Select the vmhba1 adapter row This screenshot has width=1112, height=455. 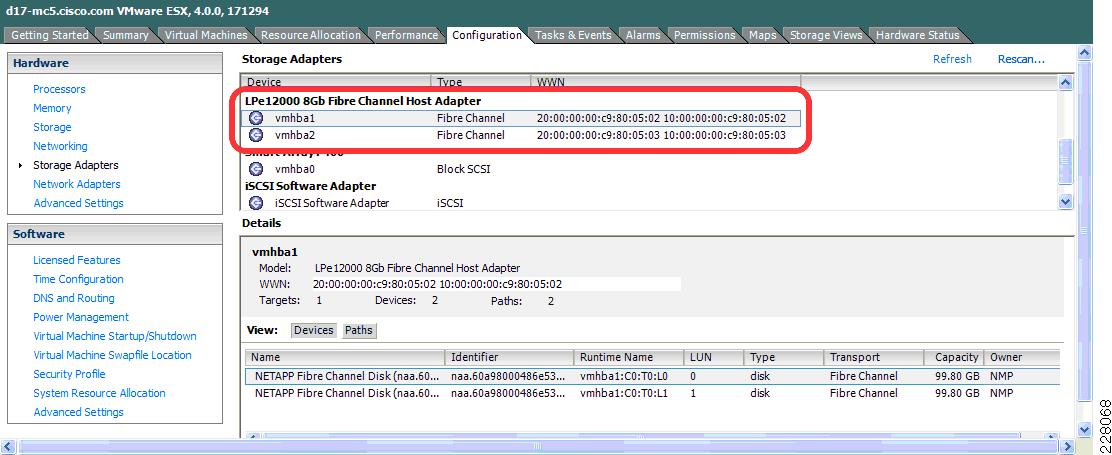pos(521,118)
